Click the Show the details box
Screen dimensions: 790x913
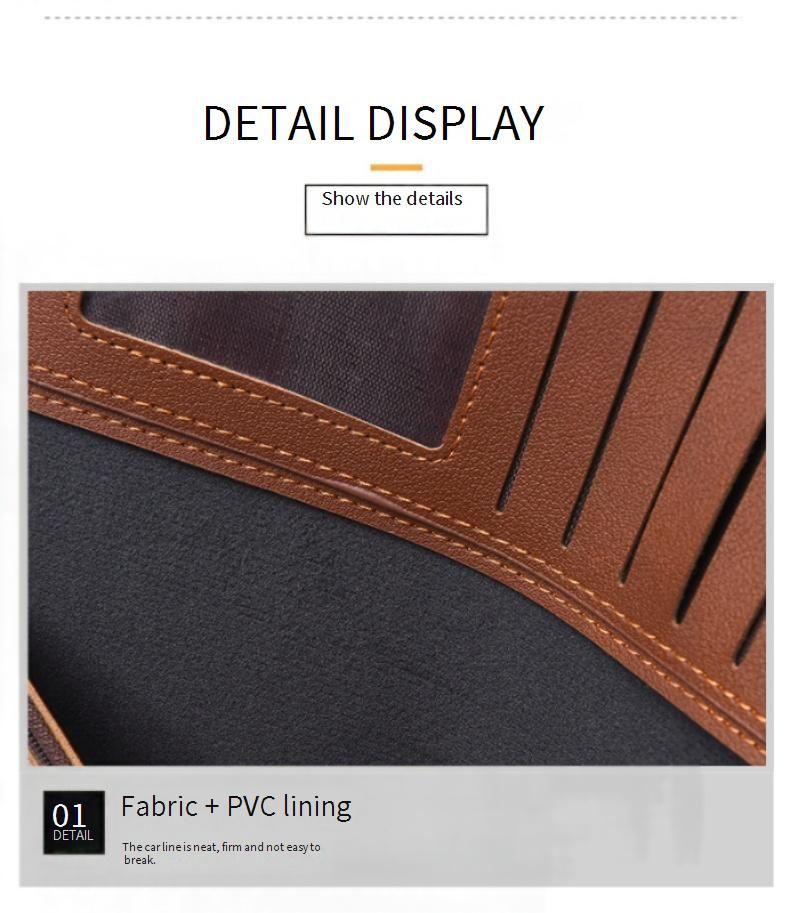[x=396, y=210]
